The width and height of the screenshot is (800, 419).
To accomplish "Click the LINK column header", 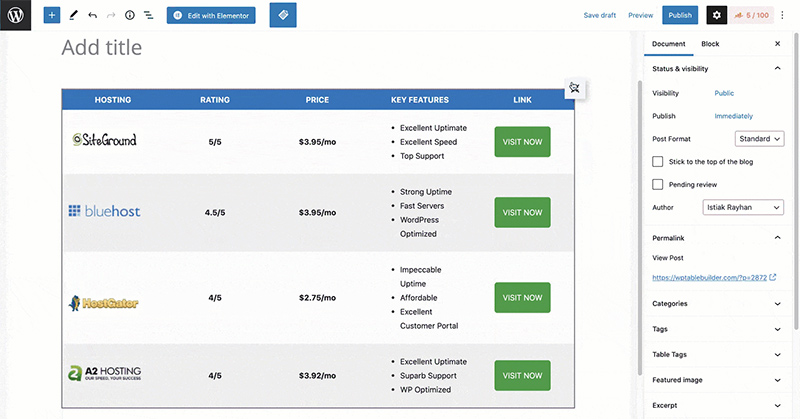I will point(522,100).
